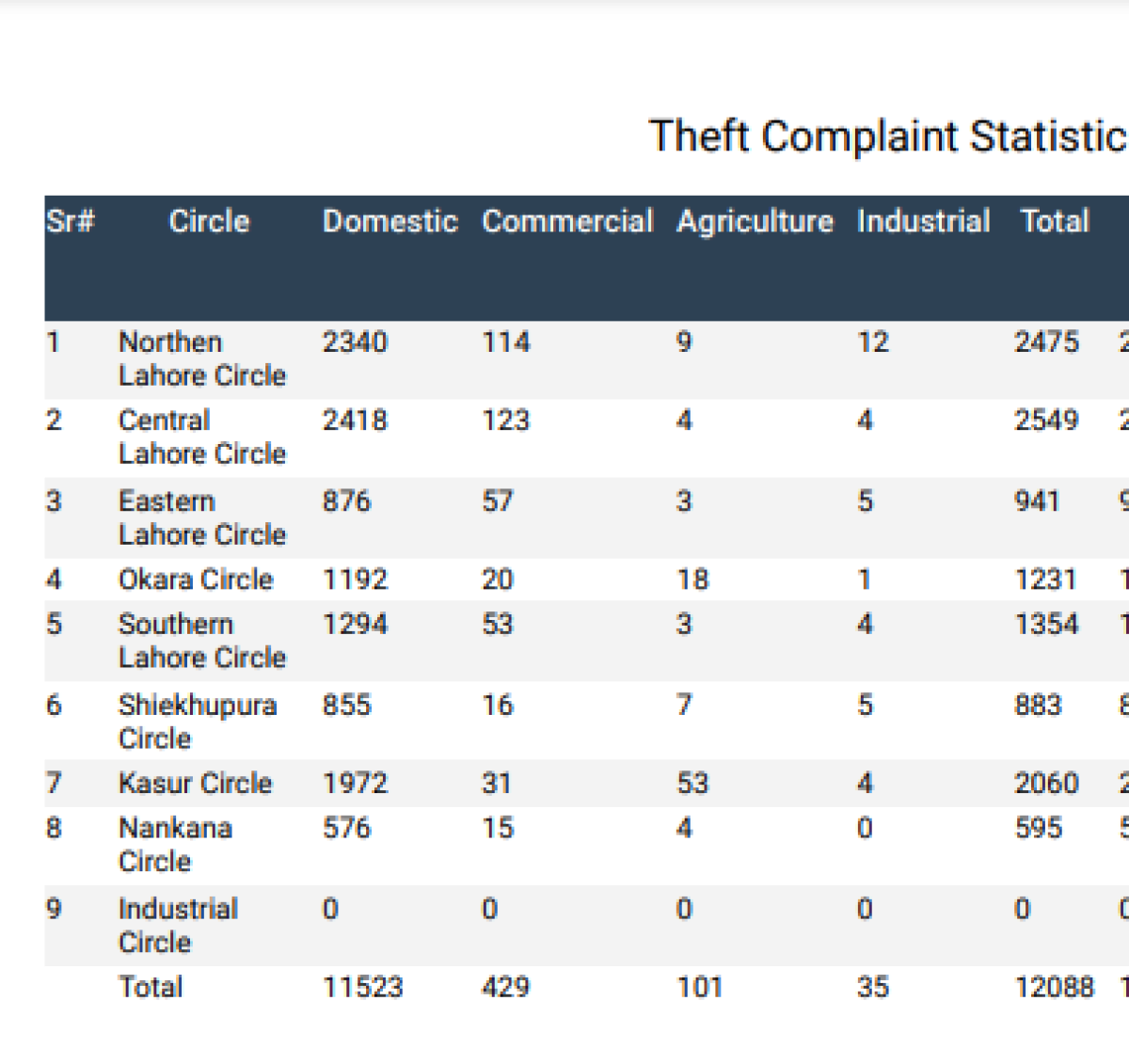The width and height of the screenshot is (1129, 1064).
Task: Click the Industrial column header
Action: [x=923, y=221]
